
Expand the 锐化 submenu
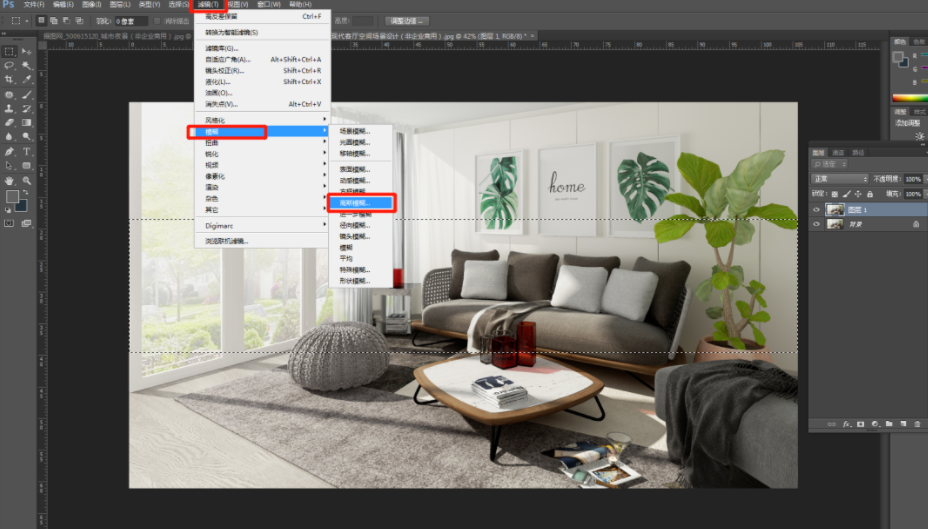click(x=262, y=154)
